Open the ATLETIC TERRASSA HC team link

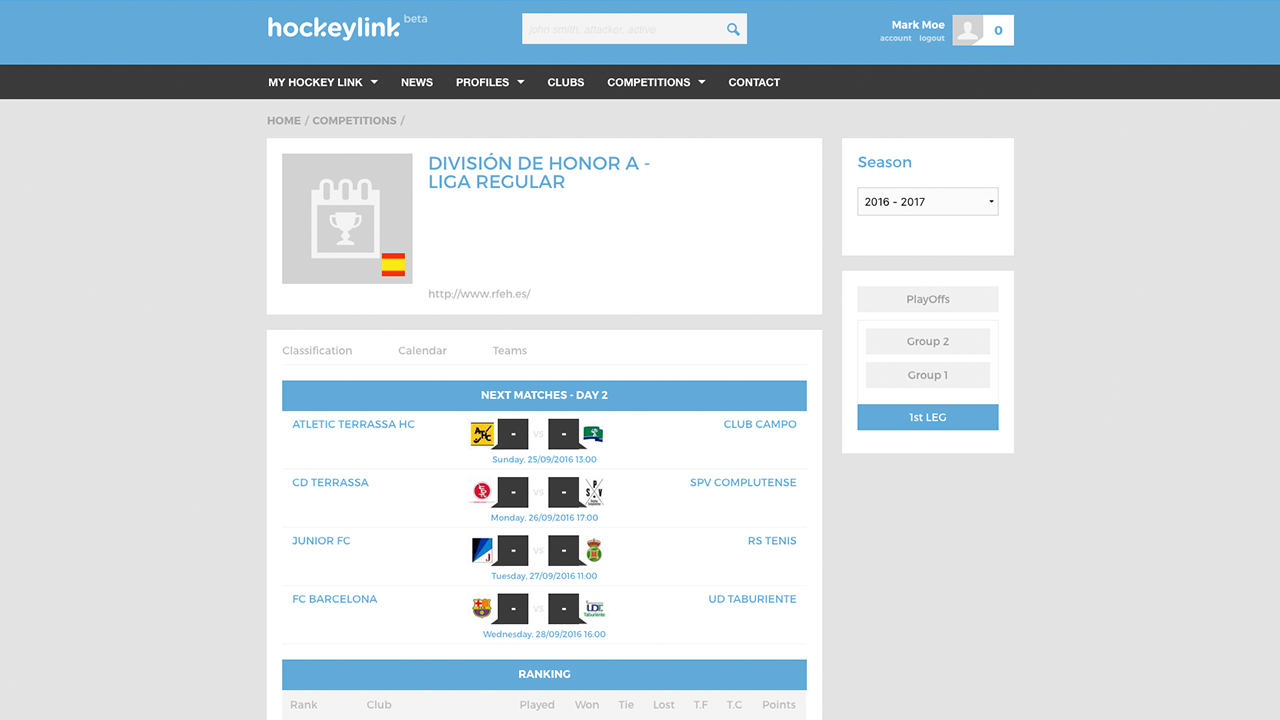click(353, 424)
